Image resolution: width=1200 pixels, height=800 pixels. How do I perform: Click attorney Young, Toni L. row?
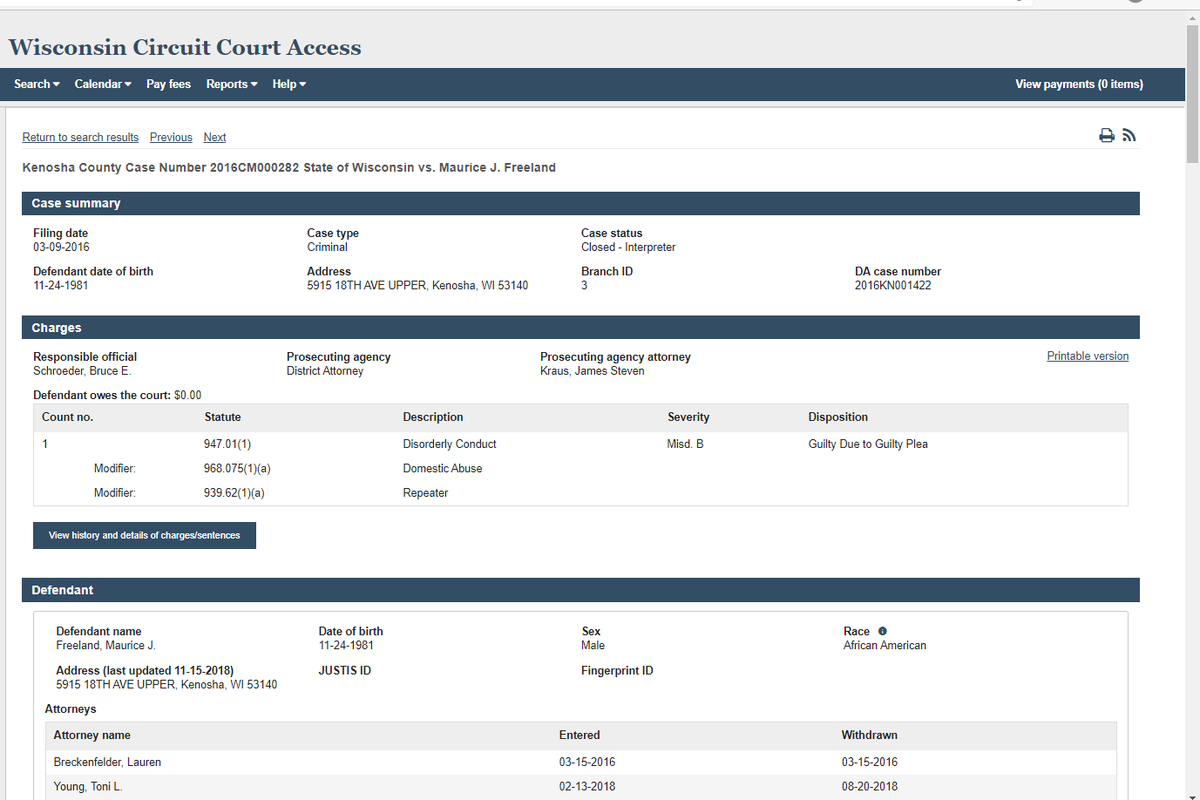point(581,787)
